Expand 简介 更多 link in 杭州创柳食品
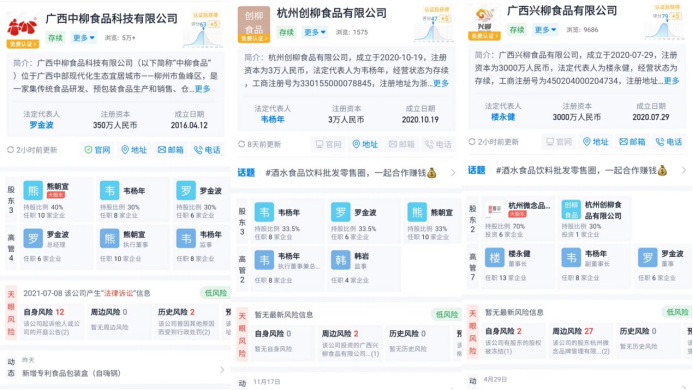Screen dimensions: 693x390 pos(441,83)
